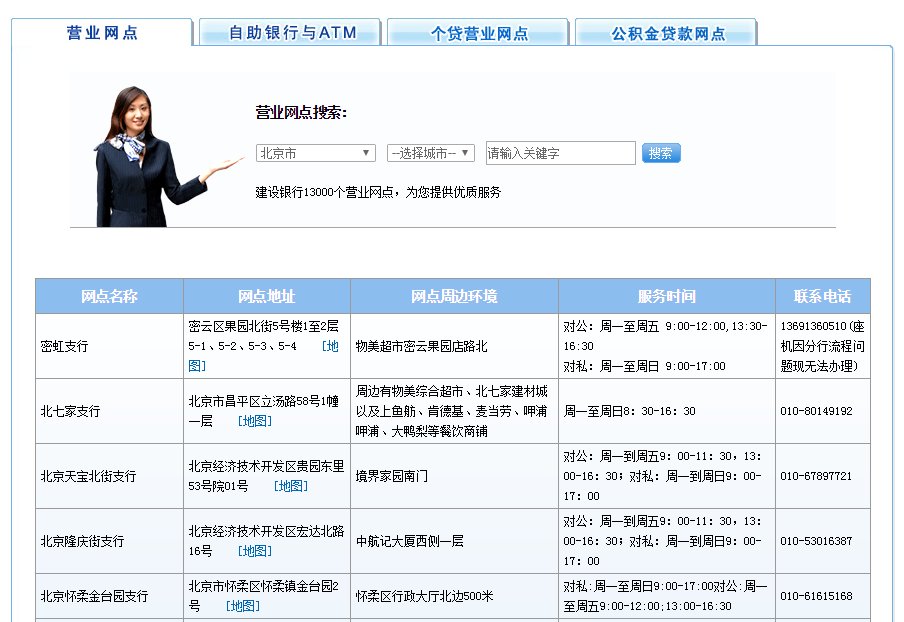Click the 搜索 (Search) button
This screenshot has height=622, width=904.
[660, 152]
